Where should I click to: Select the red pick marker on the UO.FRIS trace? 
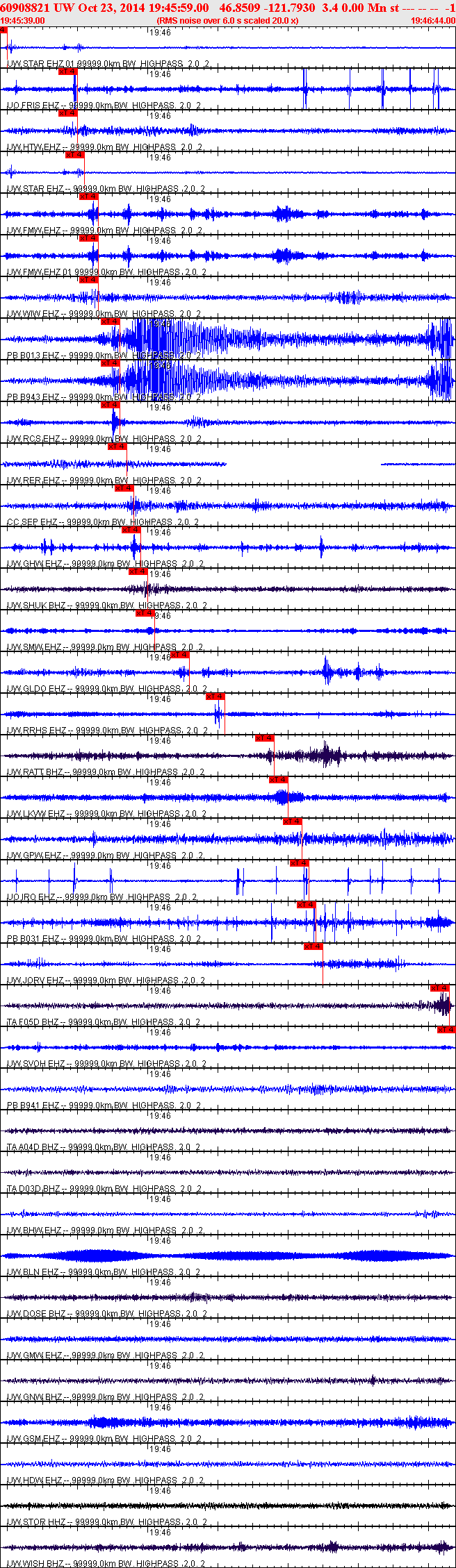coord(67,72)
